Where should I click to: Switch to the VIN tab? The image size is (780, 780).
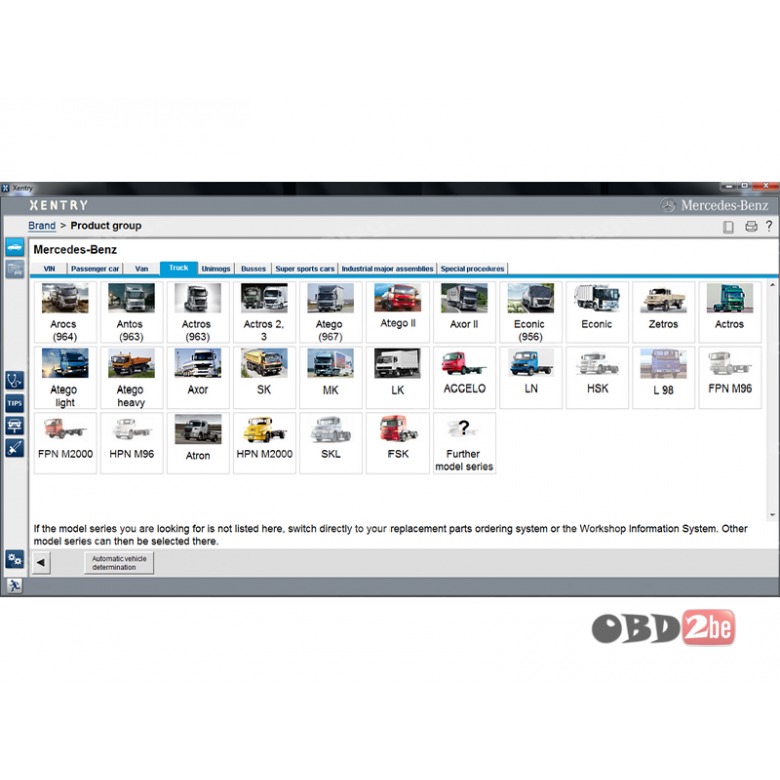(x=49, y=269)
